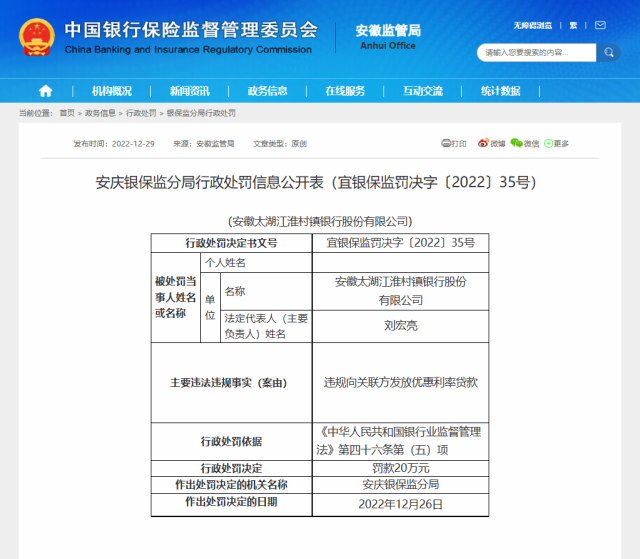Click the 罚款20万元 cell
This screenshot has width=640, height=559.
tap(400, 468)
